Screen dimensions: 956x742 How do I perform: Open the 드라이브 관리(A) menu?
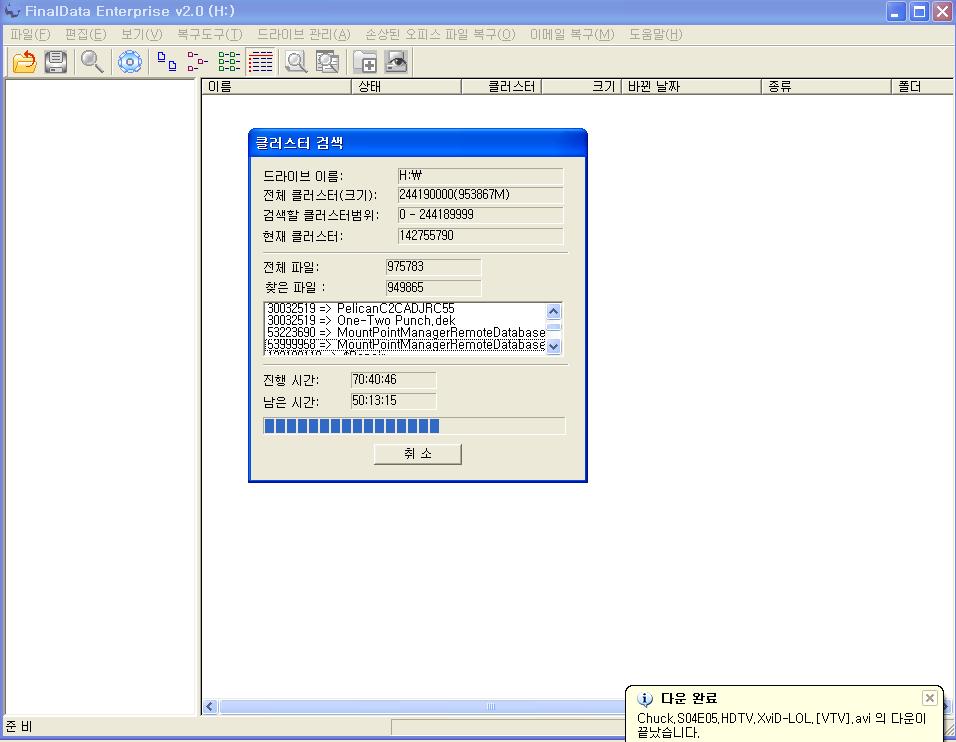click(304, 35)
